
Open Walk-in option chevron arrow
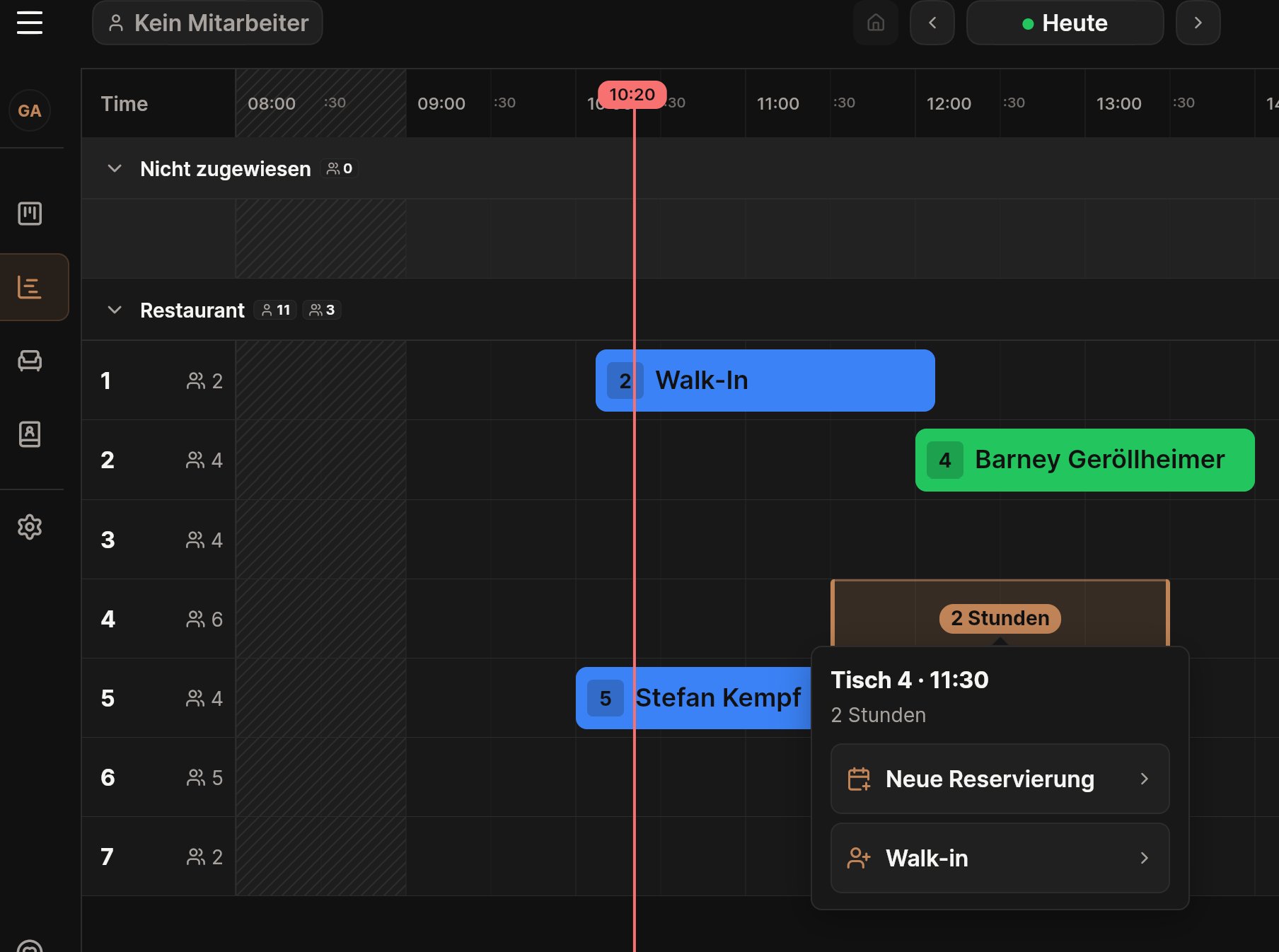[x=1144, y=858]
